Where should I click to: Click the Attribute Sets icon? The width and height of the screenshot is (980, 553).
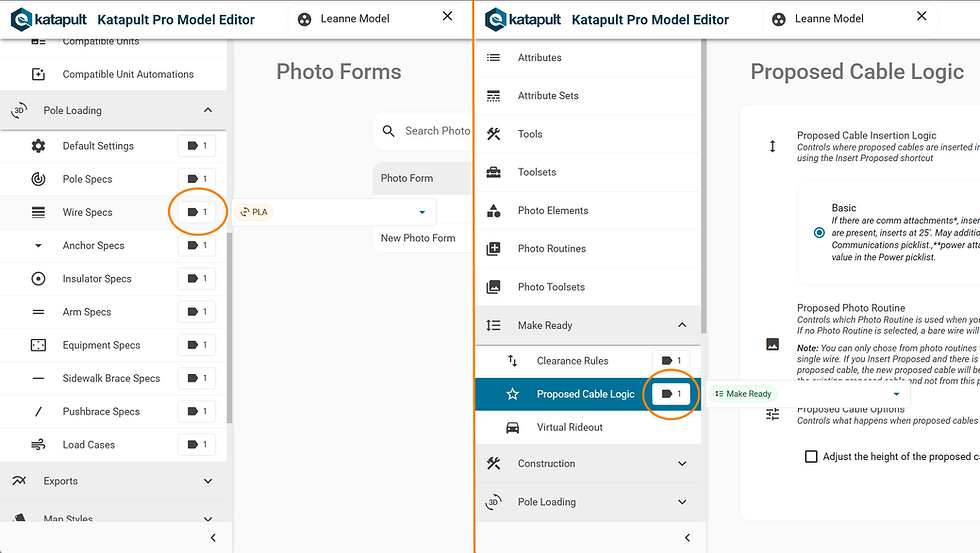pos(493,96)
